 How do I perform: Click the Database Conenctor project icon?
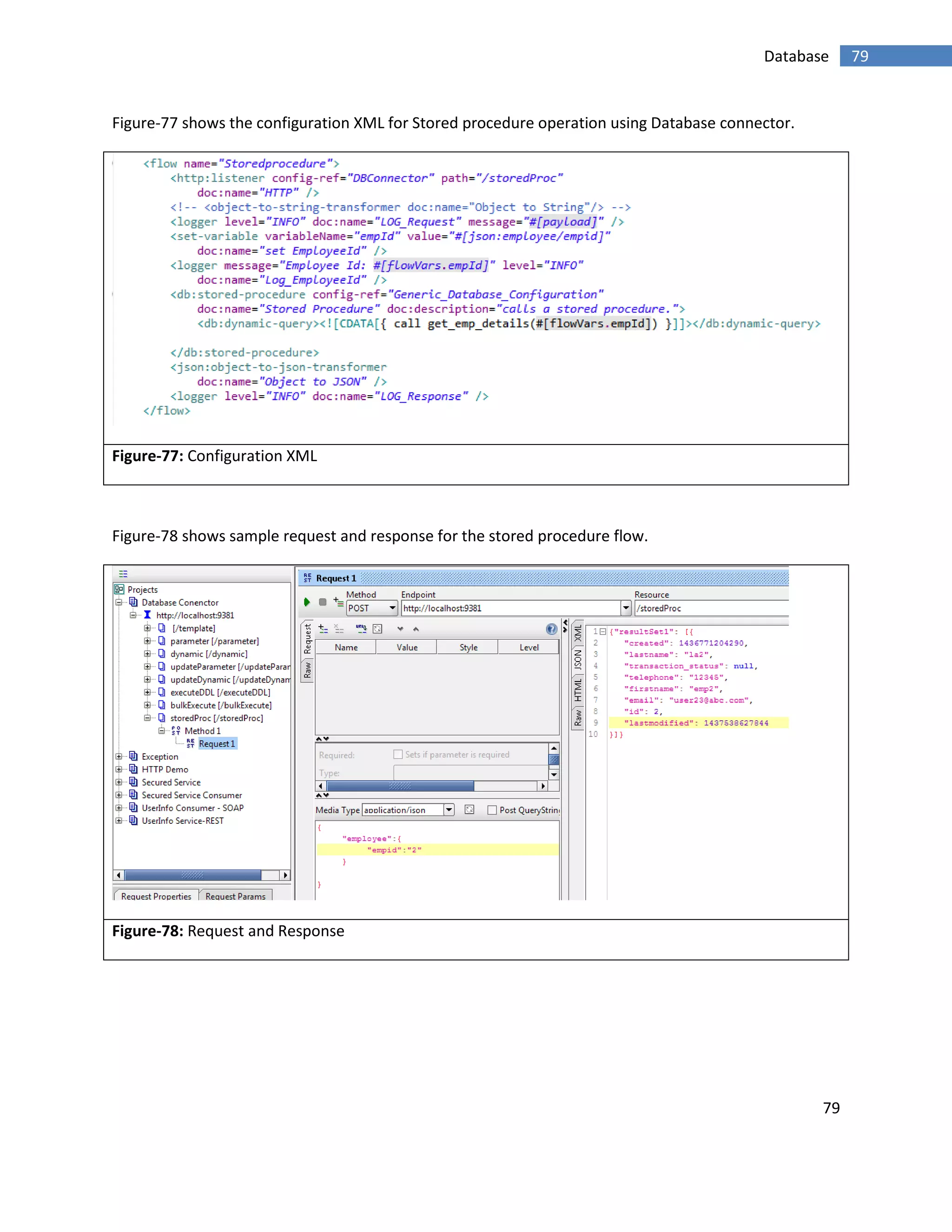click(x=133, y=602)
